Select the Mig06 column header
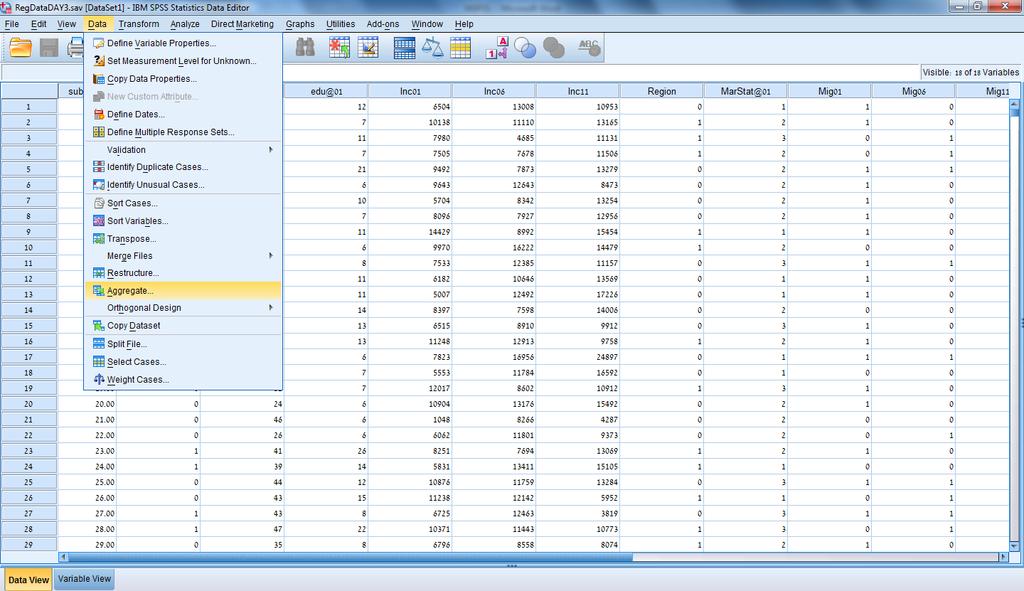This screenshot has height=591, width=1024. (x=914, y=91)
